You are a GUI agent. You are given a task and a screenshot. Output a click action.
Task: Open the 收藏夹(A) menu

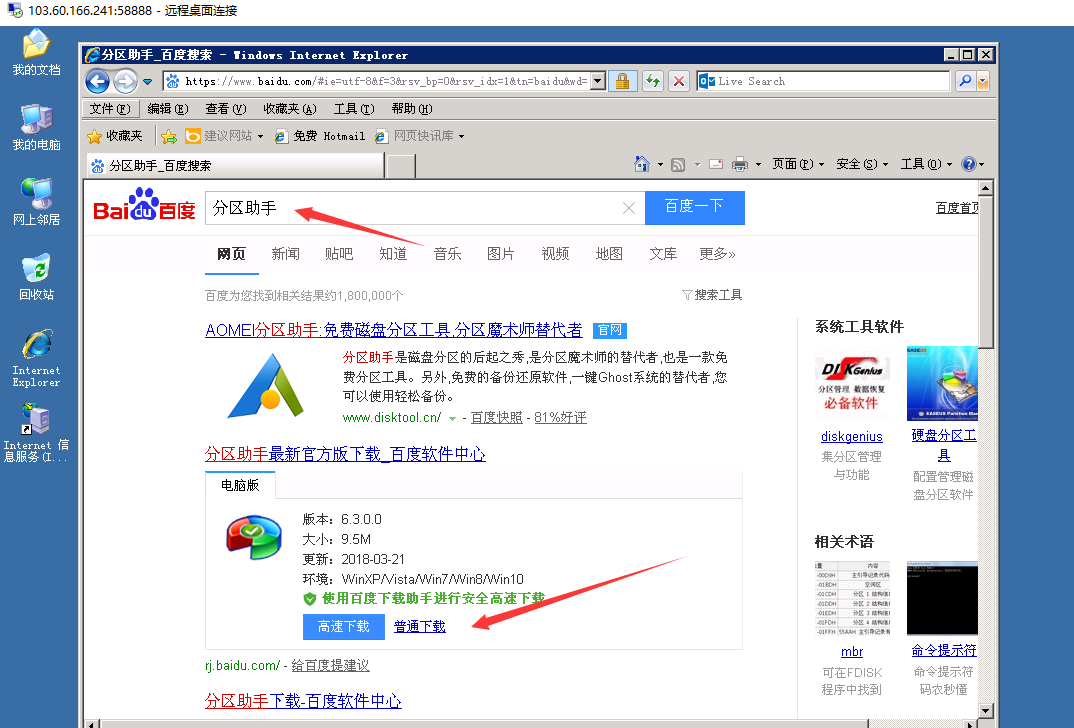coord(290,109)
